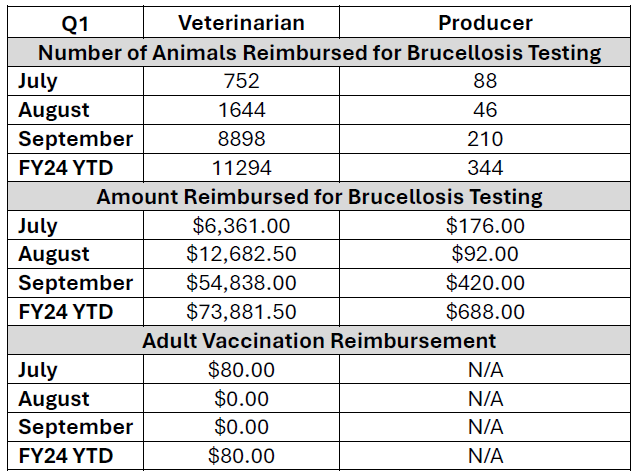637x476 pixels.
Task: Select the 11294 YTD total cell
Action: click(241, 168)
